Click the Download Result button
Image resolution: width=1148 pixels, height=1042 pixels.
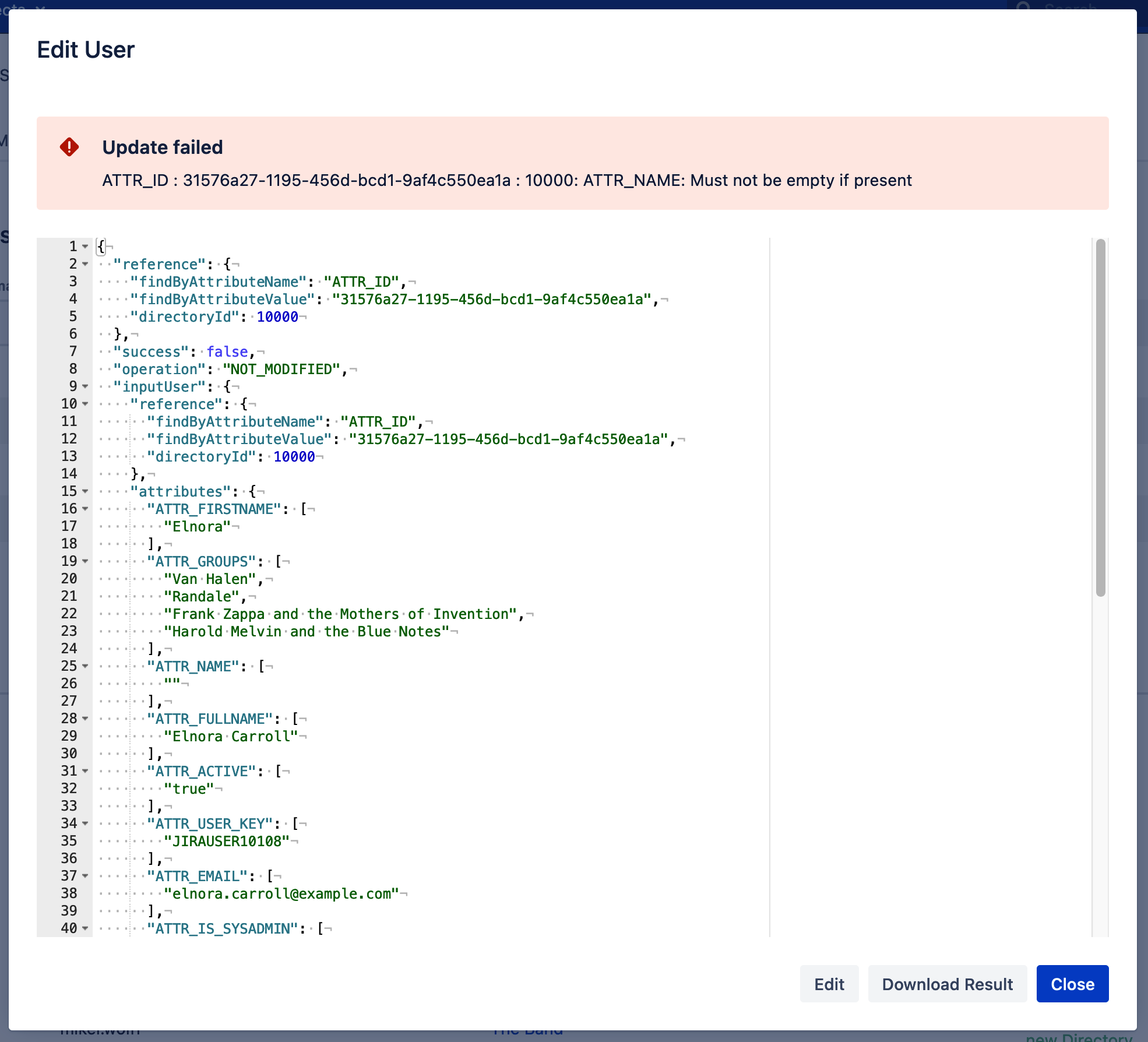(x=947, y=984)
